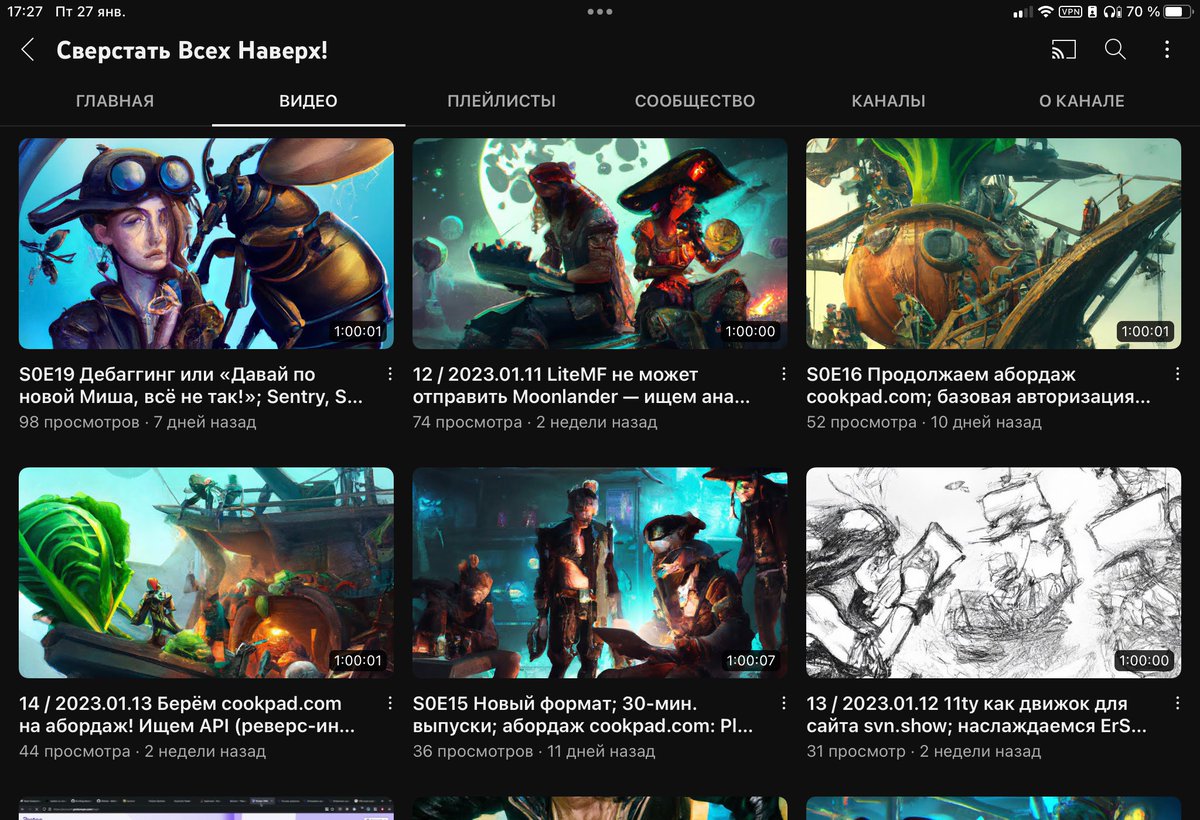
Task: Open the top-right channel options menu
Action: [x=1167, y=49]
